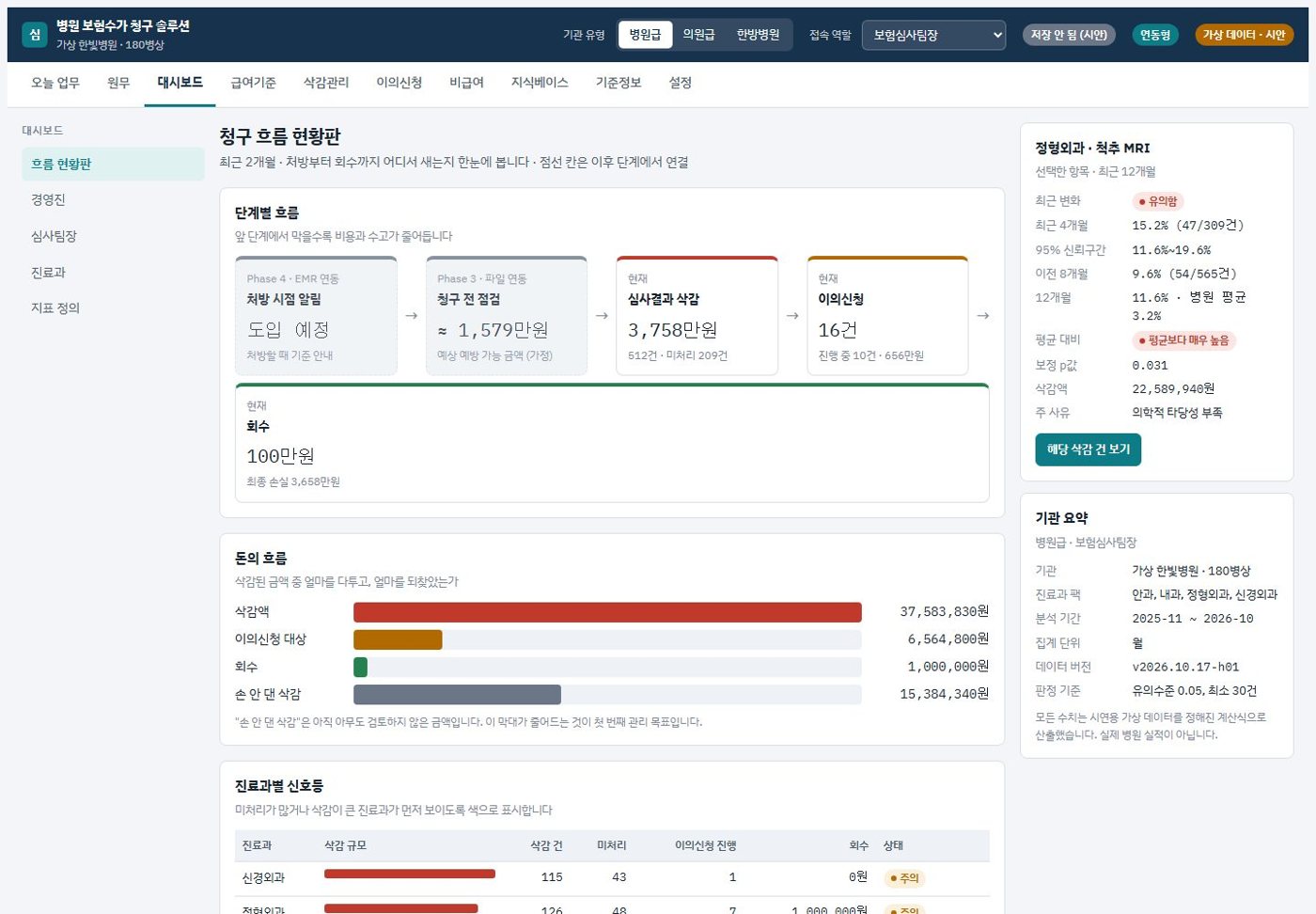Open the 원무 tab
Viewport: 1316px width, 914px height.
(118, 83)
